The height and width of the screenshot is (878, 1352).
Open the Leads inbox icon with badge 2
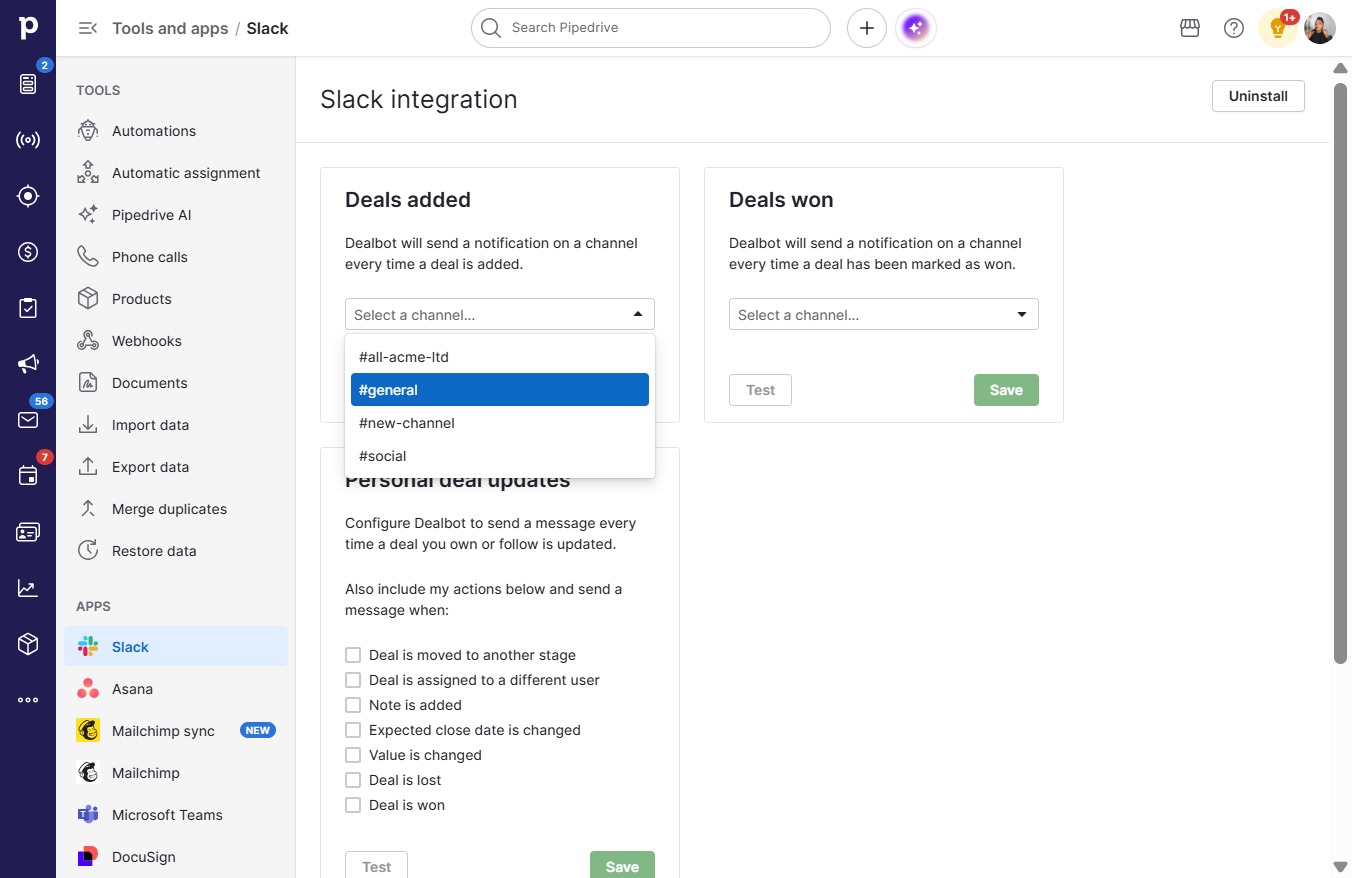point(28,84)
